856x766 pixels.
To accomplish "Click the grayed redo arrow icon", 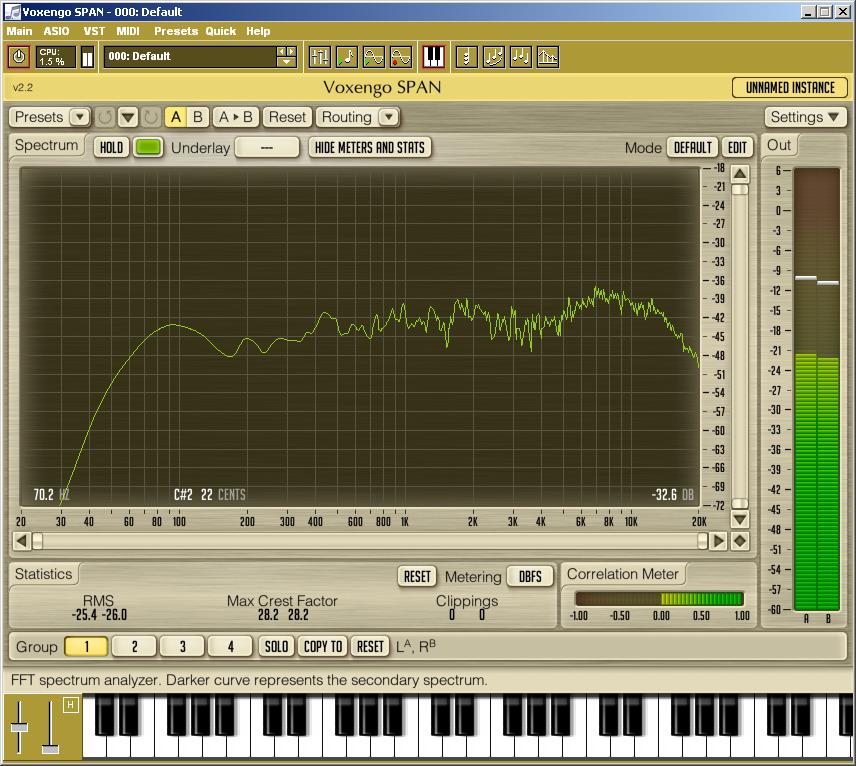I will [151, 117].
